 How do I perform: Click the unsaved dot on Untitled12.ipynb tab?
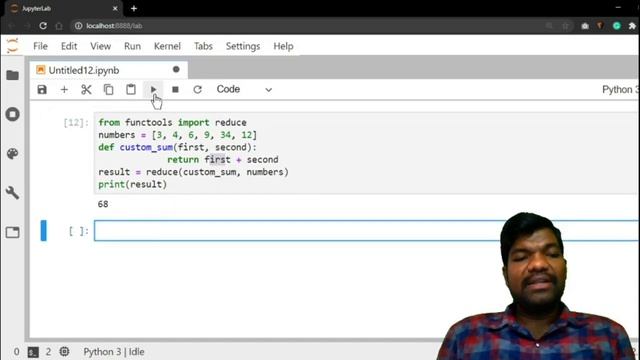(x=176, y=69)
